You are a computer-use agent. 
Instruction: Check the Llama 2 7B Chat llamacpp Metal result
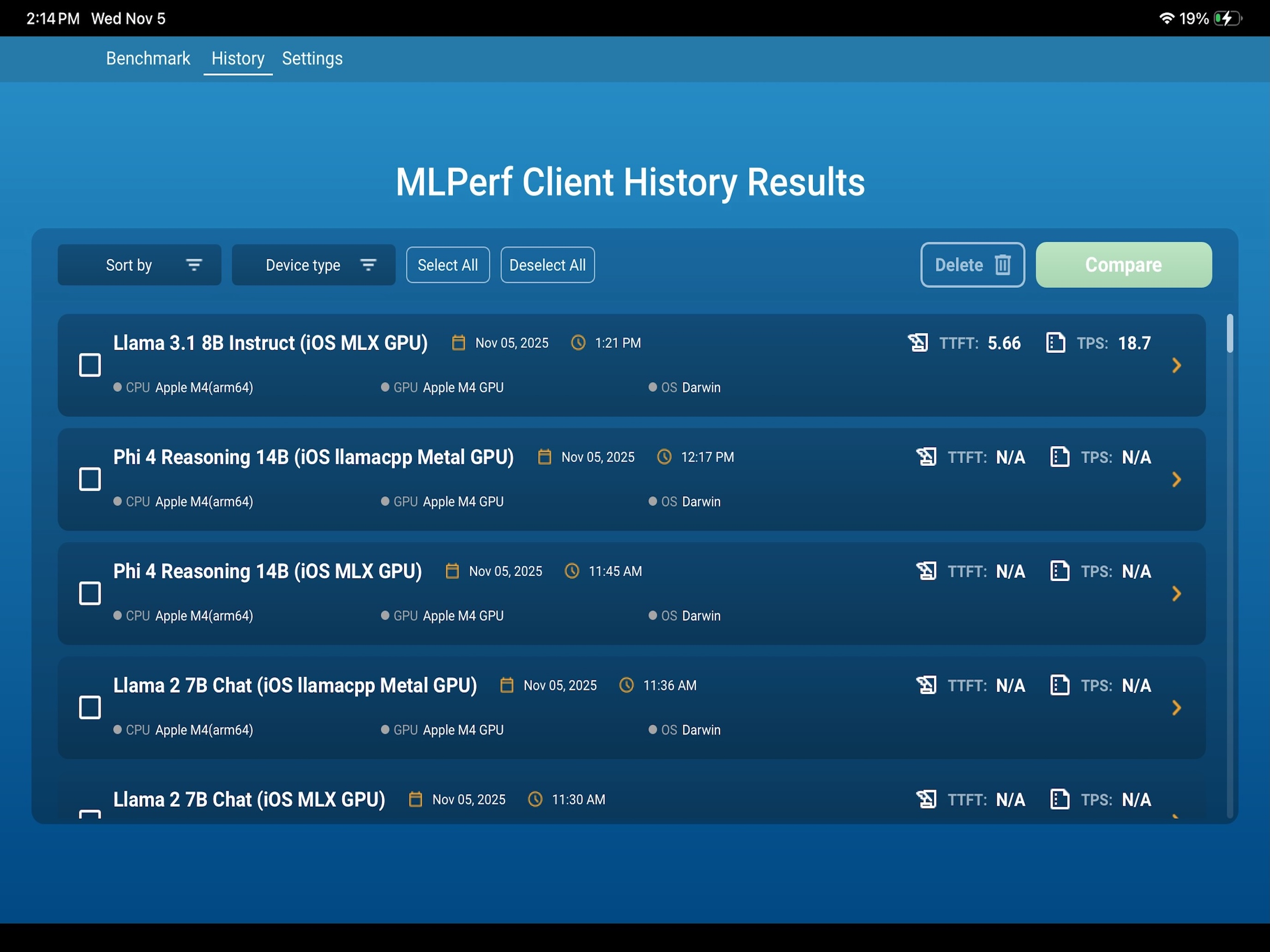tap(90, 708)
